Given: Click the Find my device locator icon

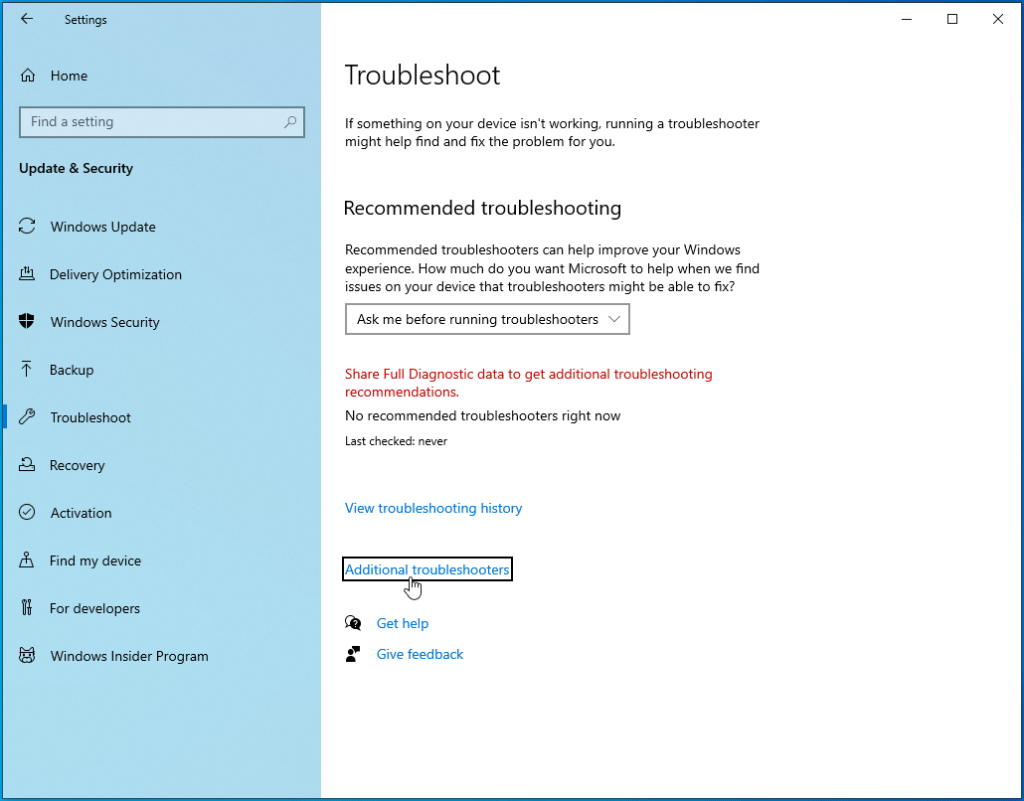Looking at the screenshot, I should tap(27, 560).
